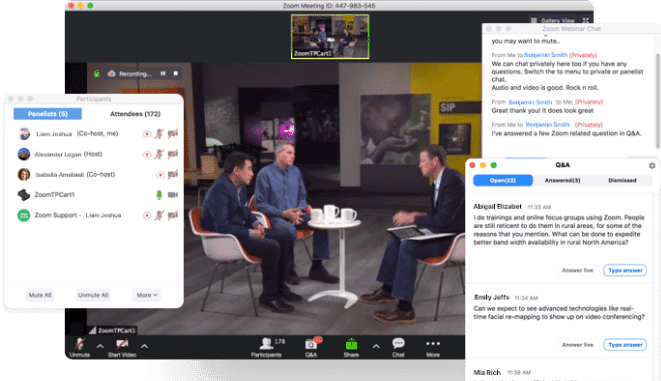Click Mute All in Participants panel
The image size is (661, 381).
(40, 295)
